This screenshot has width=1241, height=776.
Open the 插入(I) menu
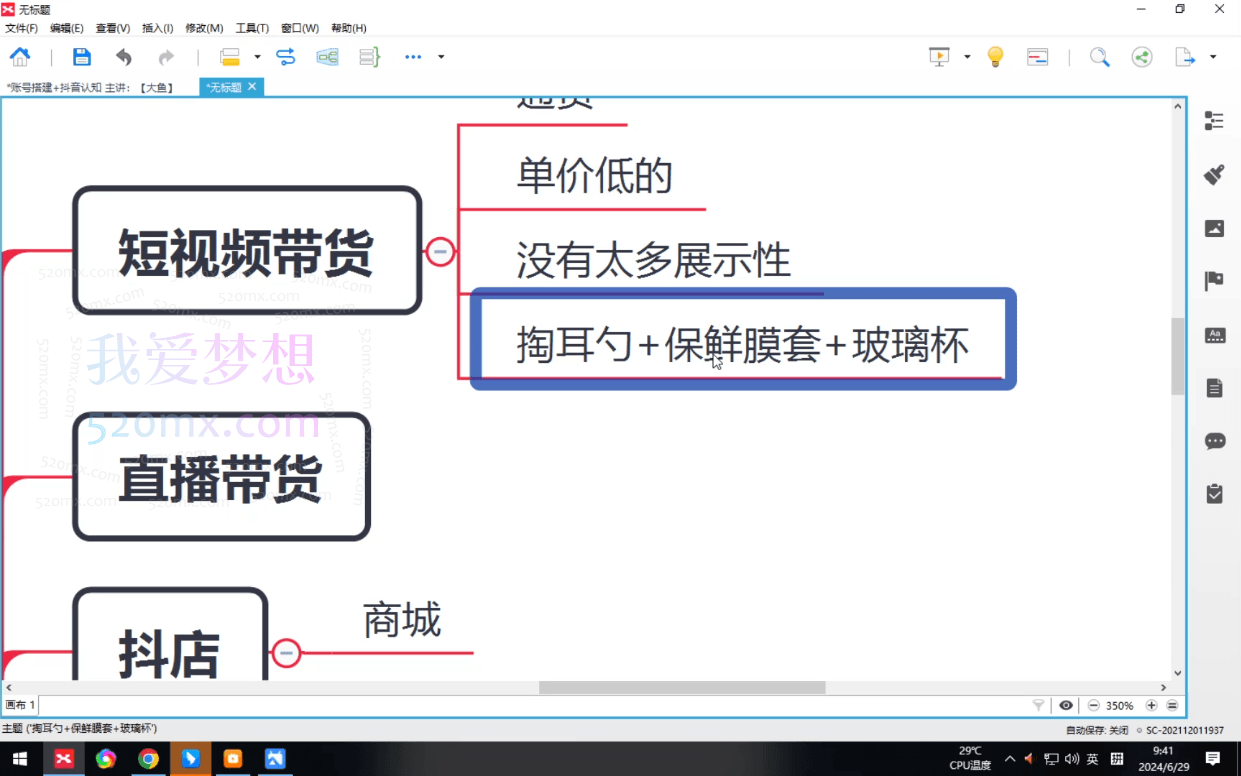[157, 28]
